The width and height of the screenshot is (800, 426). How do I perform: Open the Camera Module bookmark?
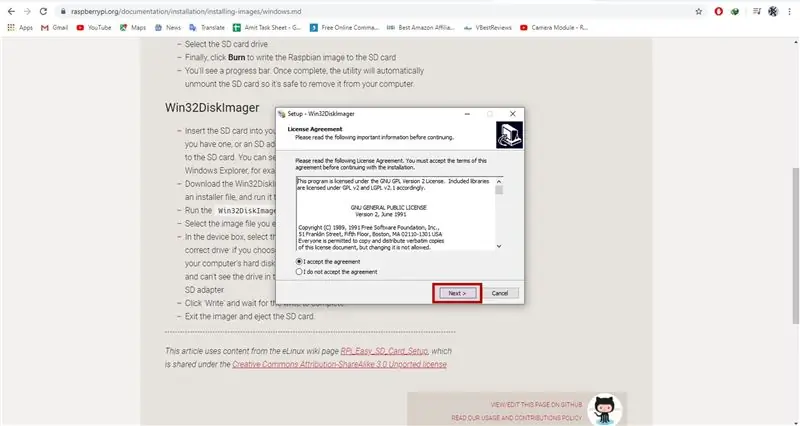[x=554, y=28]
